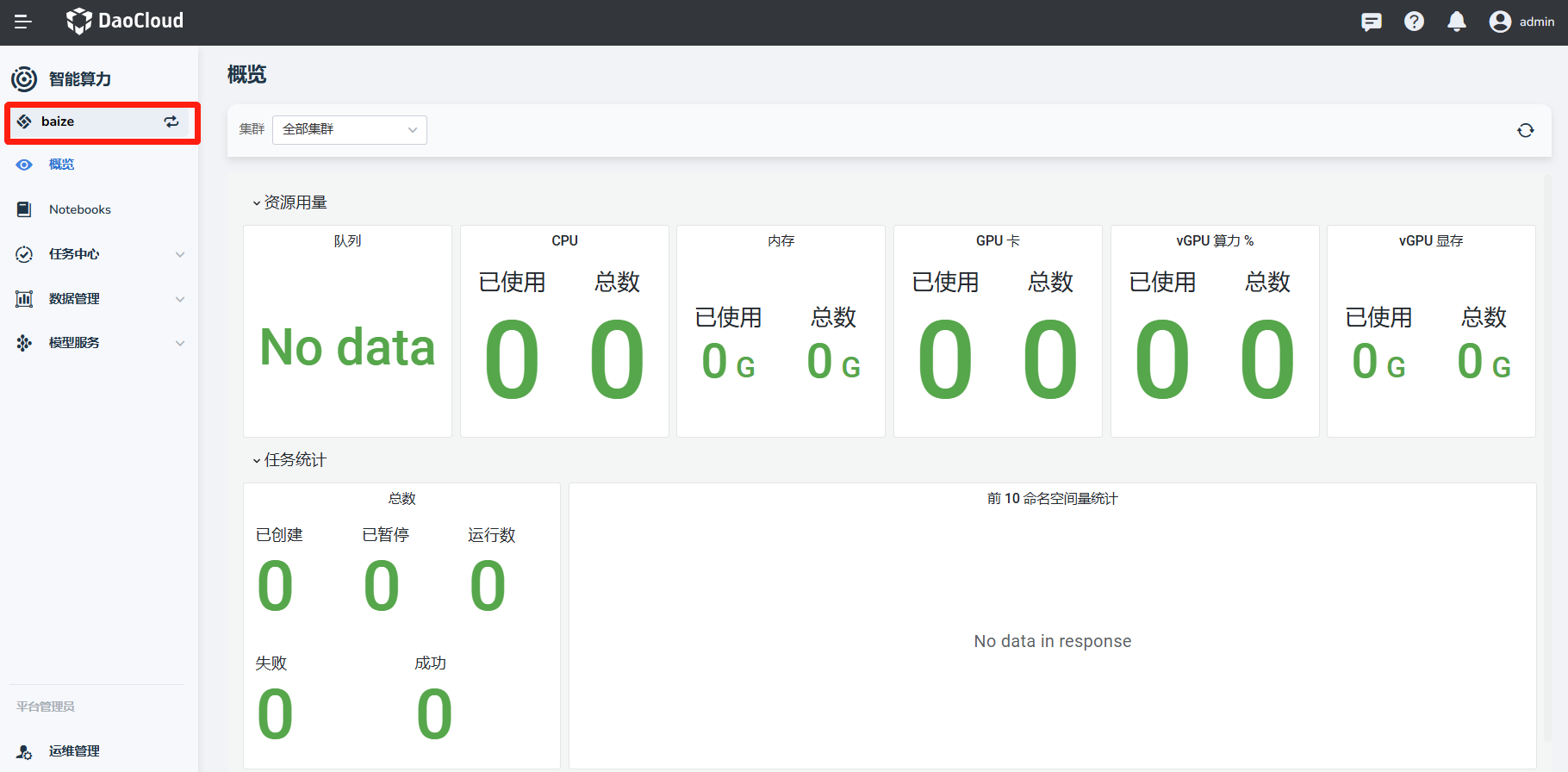Open the 全部集群 cluster dropdown

click(350, 129)
